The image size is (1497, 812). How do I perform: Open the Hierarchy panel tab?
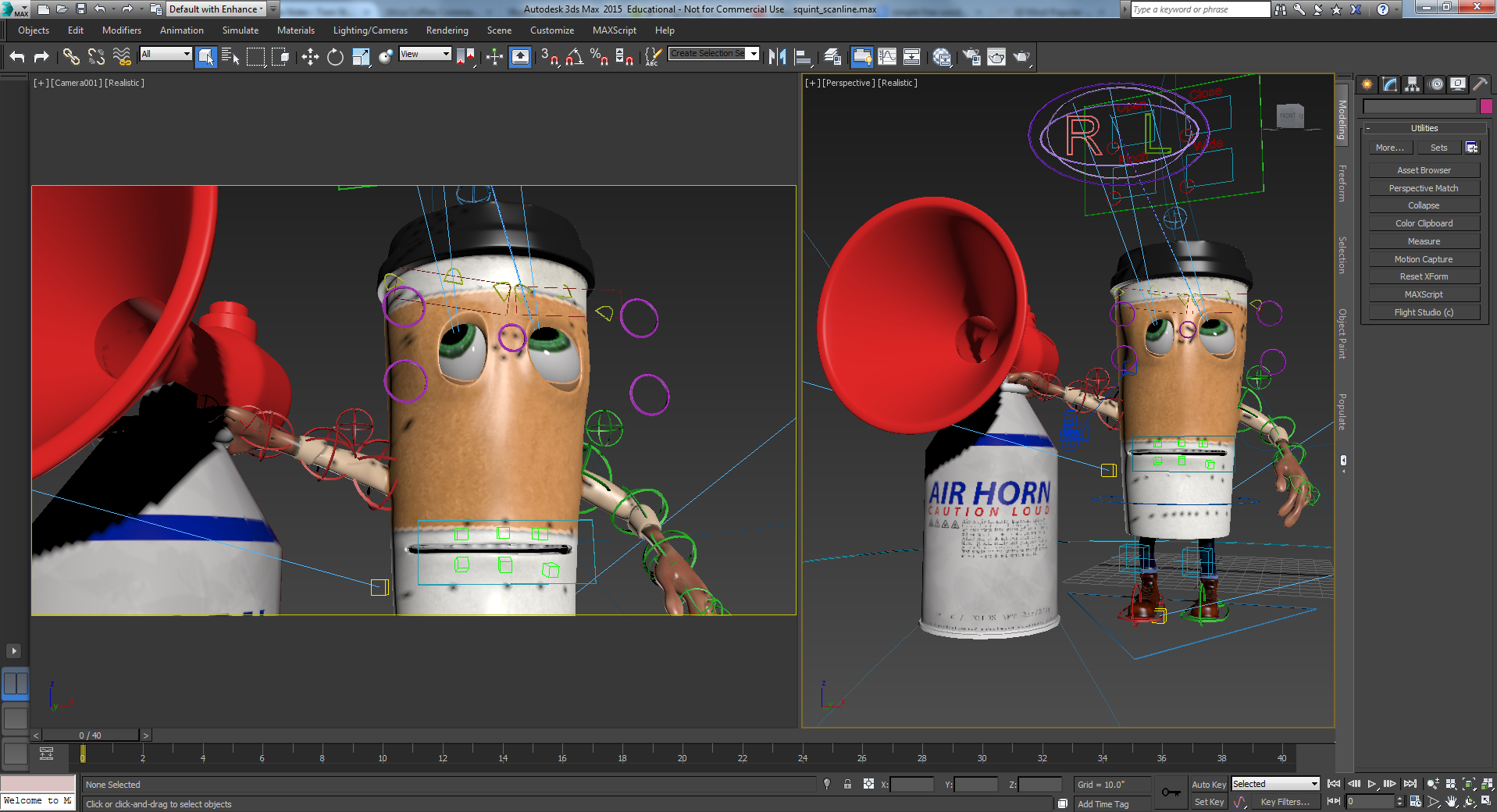point(1413,84)
